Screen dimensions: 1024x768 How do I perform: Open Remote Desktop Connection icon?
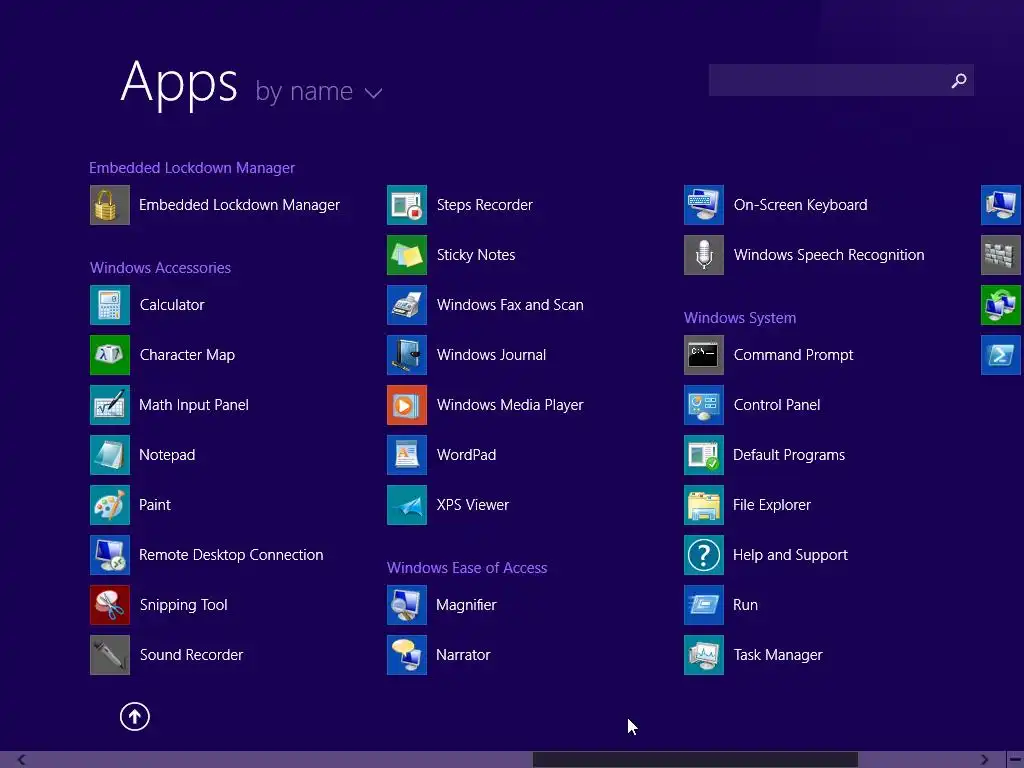(110, 555)
